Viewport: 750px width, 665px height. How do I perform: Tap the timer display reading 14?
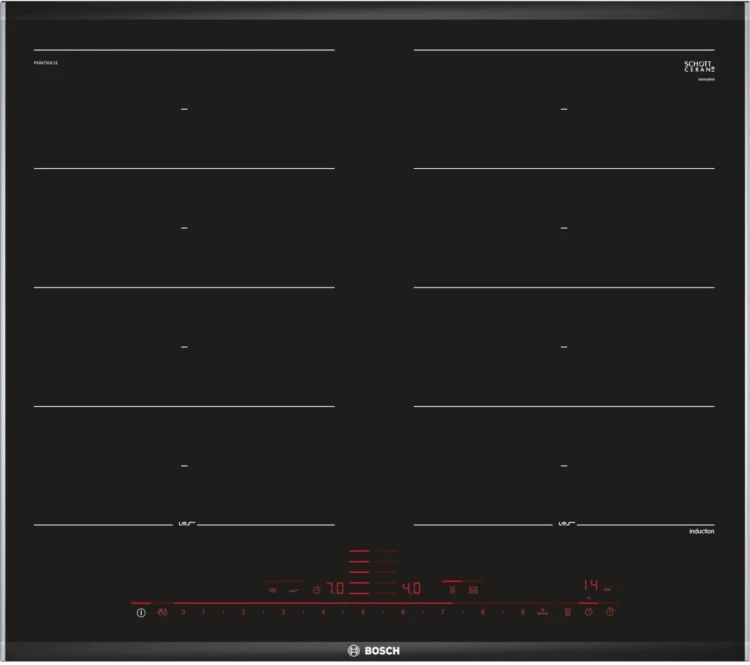[591, 585]
